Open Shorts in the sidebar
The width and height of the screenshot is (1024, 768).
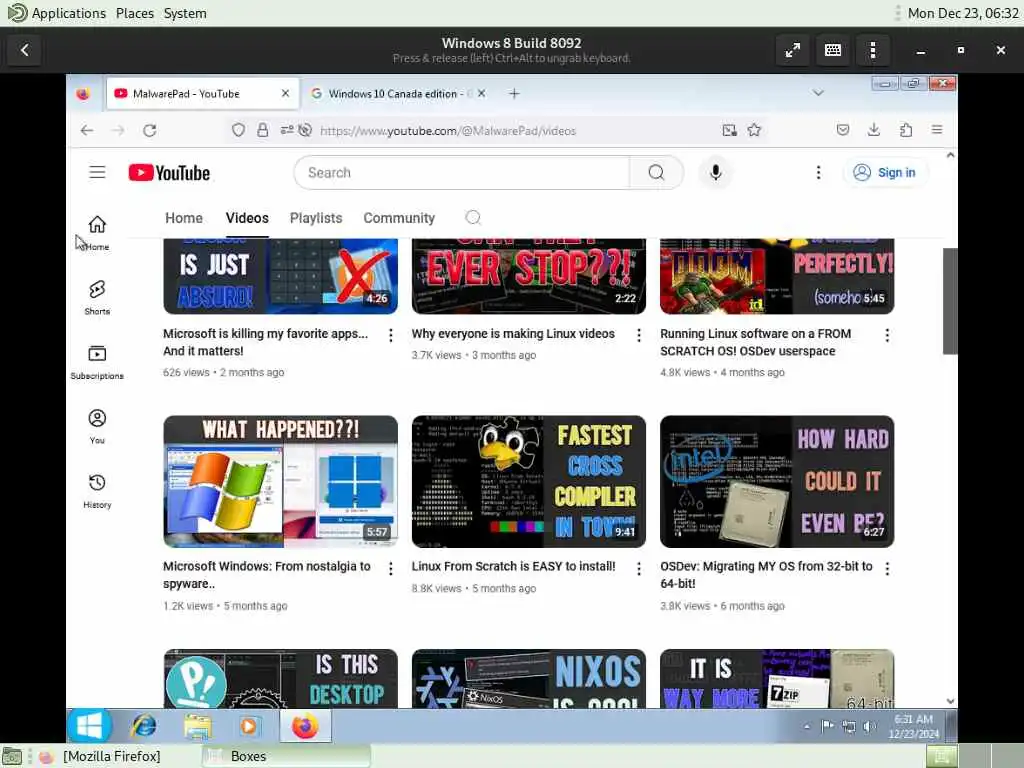click(x=97, y=297)
